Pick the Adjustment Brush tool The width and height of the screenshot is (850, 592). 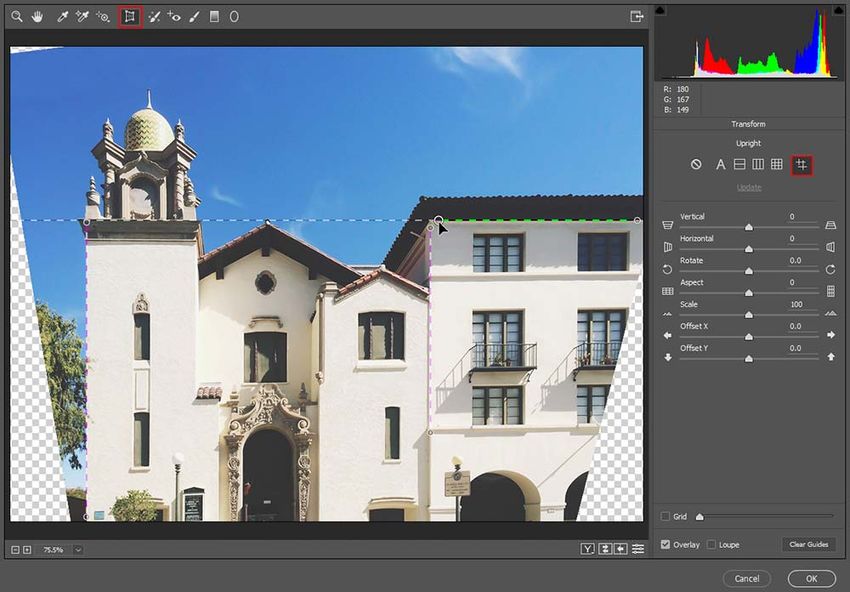[194, 17]
